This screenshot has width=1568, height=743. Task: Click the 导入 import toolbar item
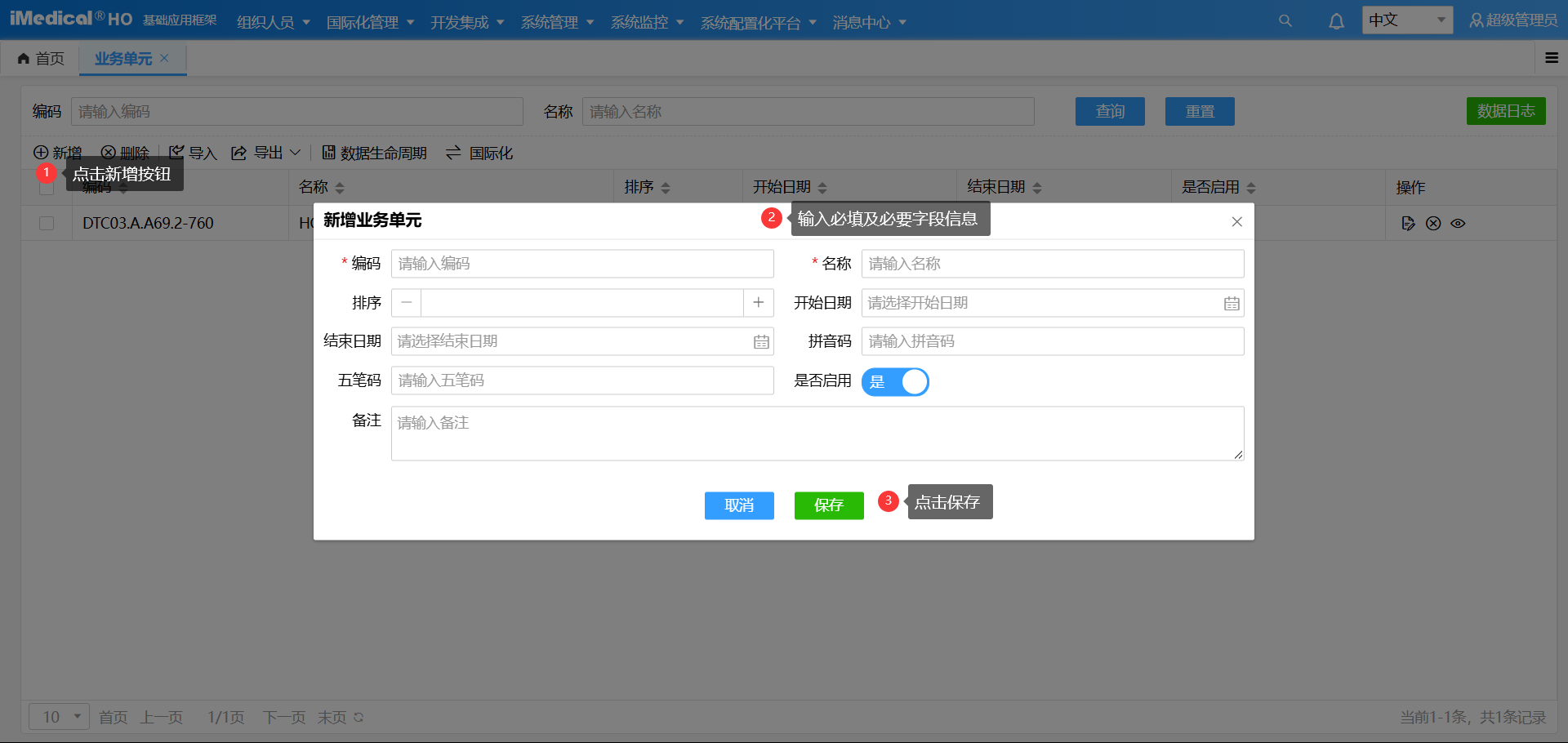193,153
